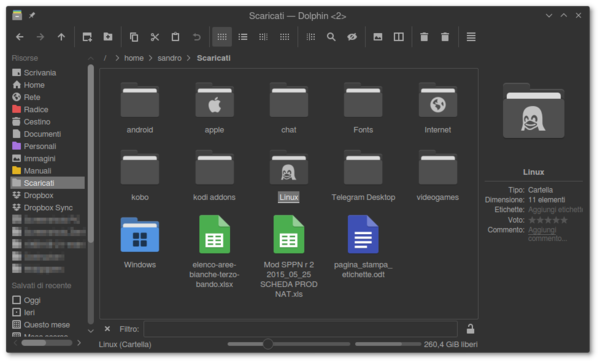600x363 pixels.
Task: Click the first trash icon in toolbar
Action: (x=424, y=37)
